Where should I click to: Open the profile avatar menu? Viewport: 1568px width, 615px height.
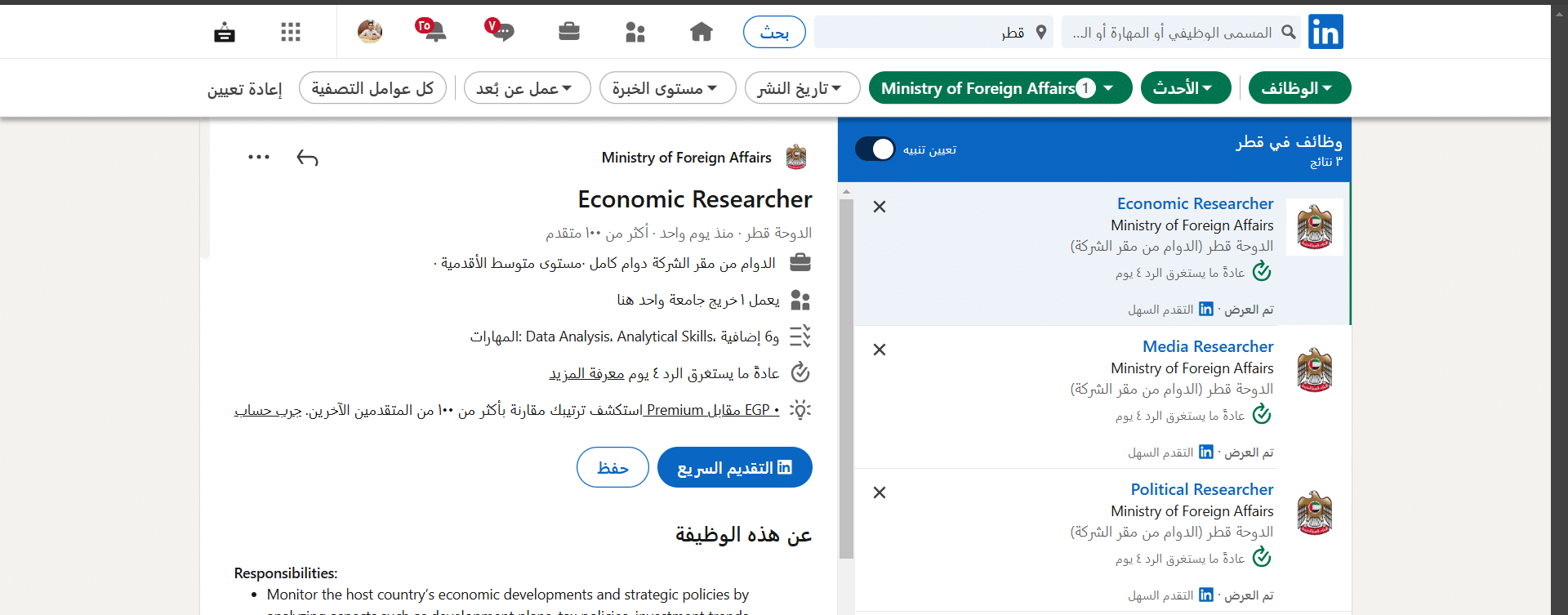[370, 32]
